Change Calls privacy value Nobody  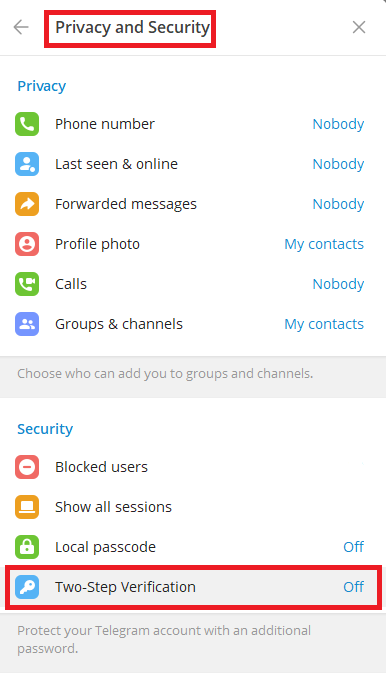(338, 284)
